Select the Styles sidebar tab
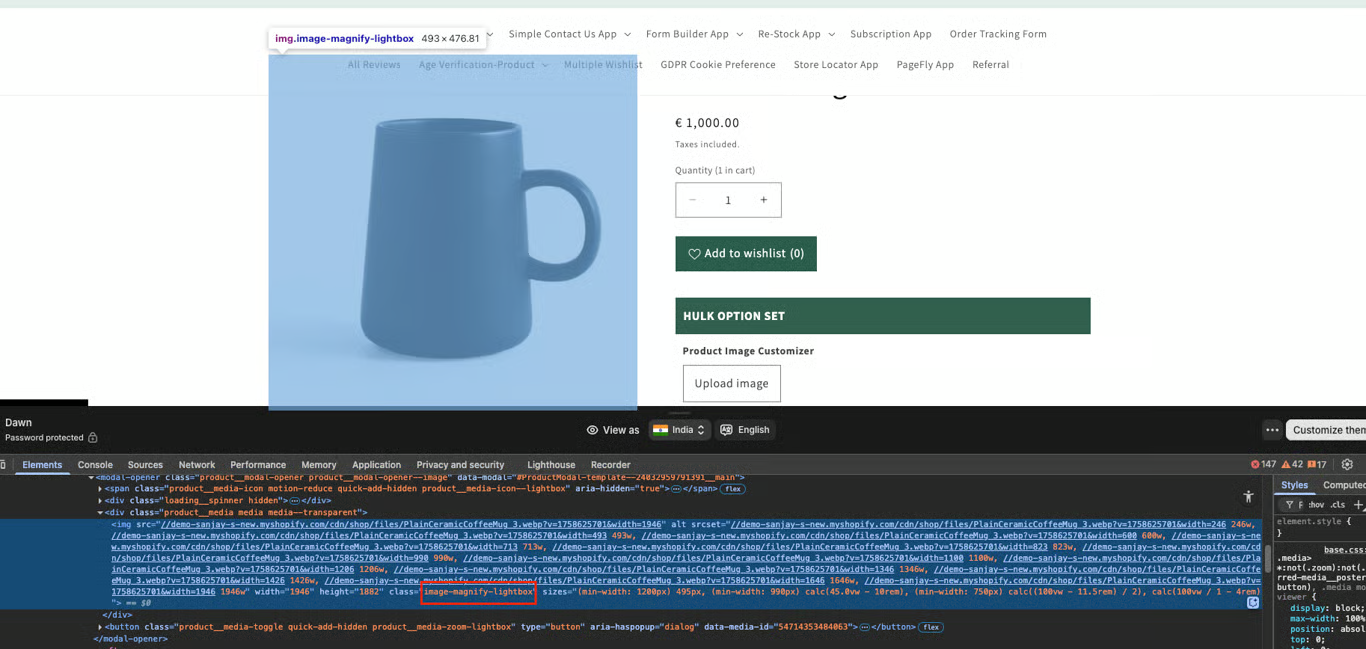The image size is (1366, 649). [1294, 485]
